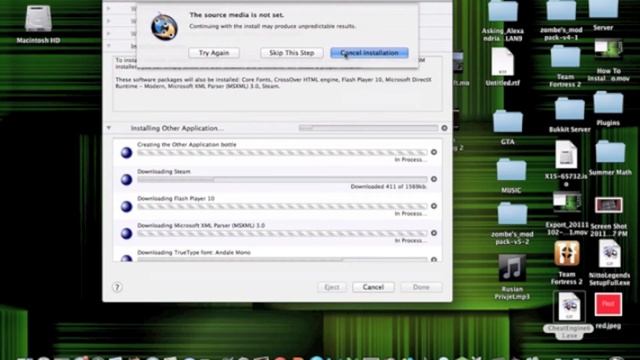Click the orb icon beside Downloading Steam
Image resolution: width=640 pixels, height=360 pixels.
(127, 179)
